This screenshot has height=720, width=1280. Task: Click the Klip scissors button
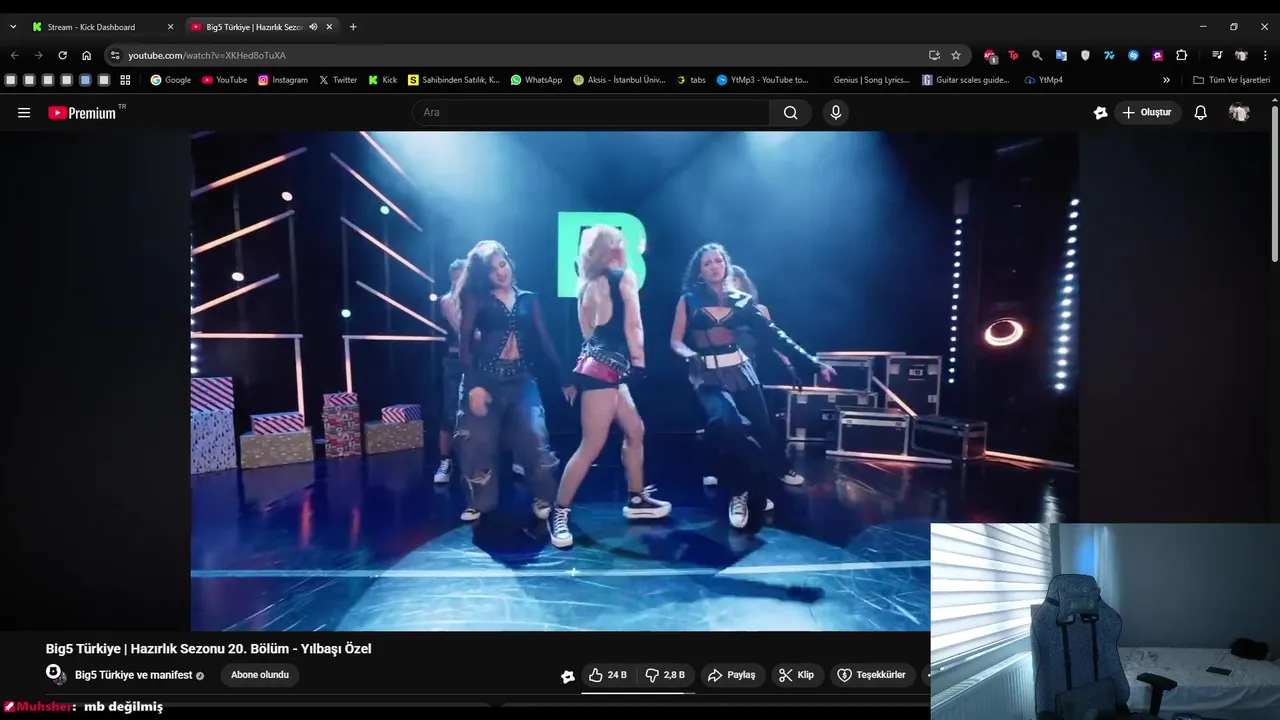point(797,675)
